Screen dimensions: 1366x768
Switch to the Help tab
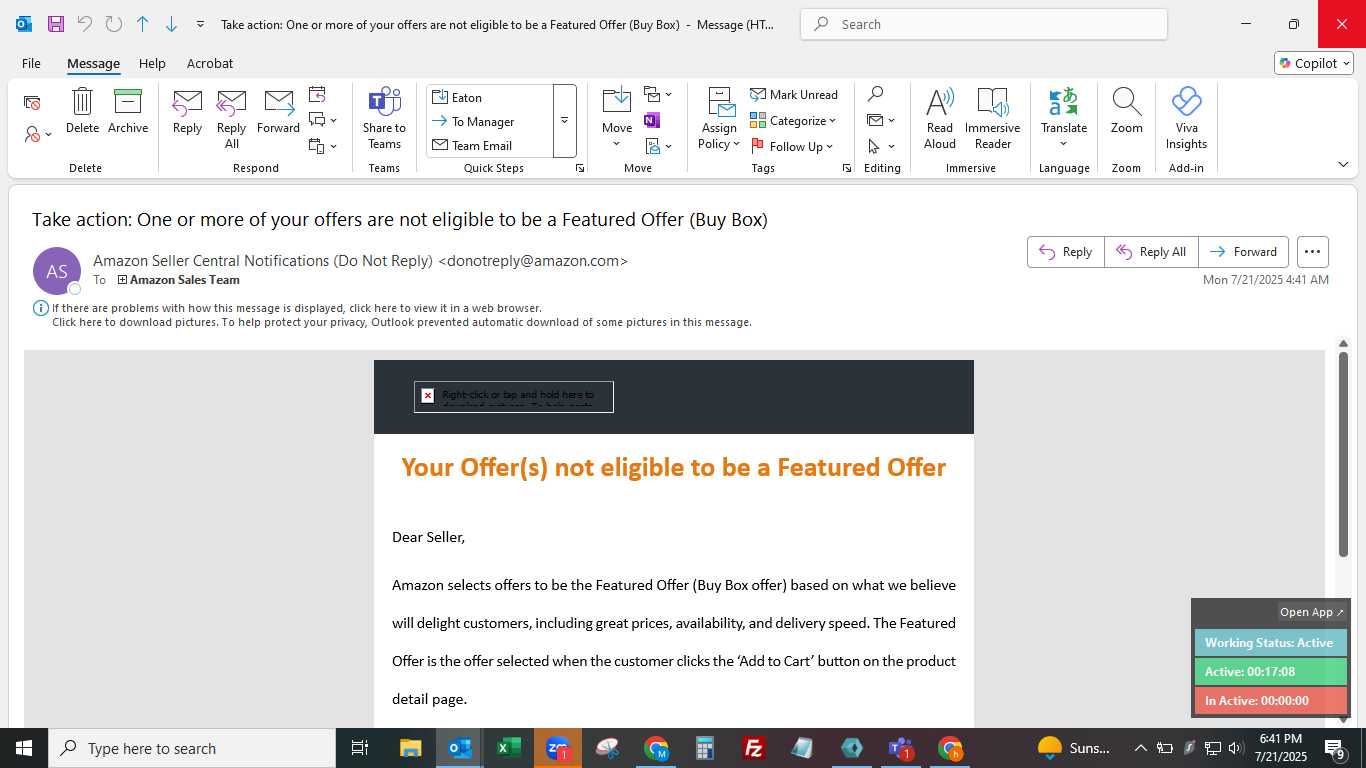click(152, 63)
